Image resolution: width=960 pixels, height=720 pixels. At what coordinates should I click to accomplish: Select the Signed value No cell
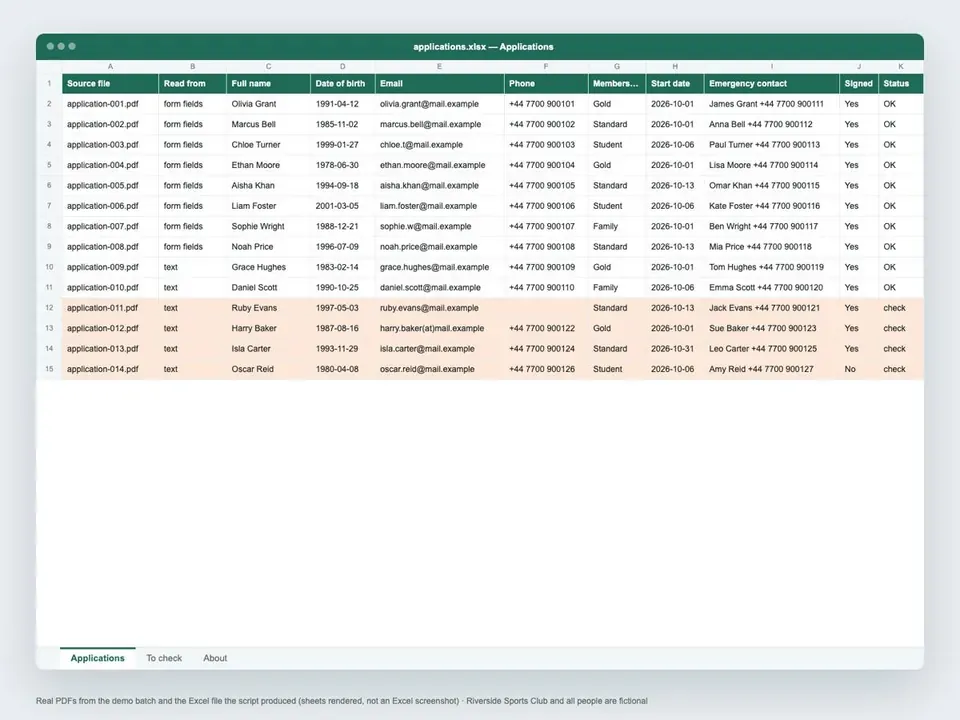point(859,369)
